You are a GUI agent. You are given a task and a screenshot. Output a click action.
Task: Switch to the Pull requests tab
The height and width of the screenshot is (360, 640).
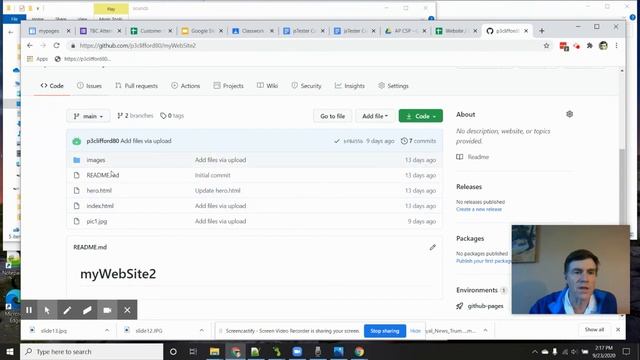click(136, 86)
